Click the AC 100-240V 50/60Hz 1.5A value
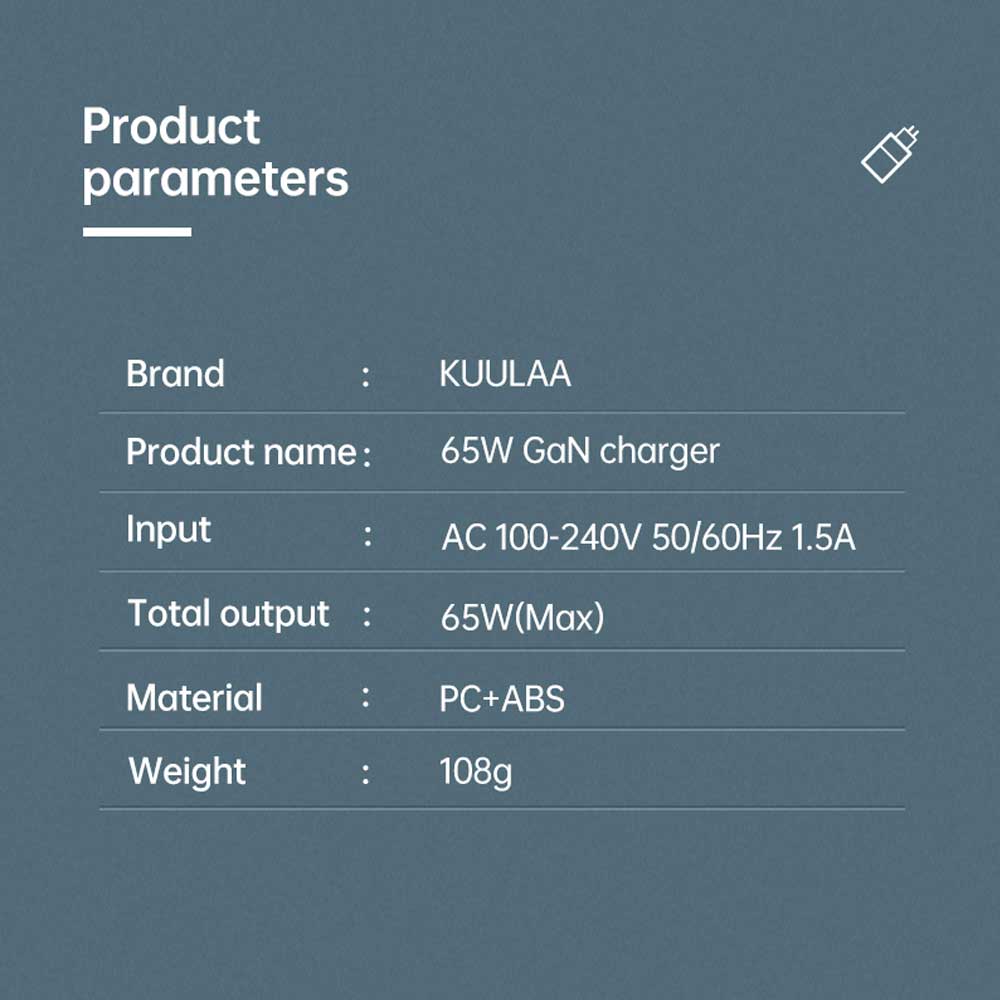1000x1000 pixels. 648,537
